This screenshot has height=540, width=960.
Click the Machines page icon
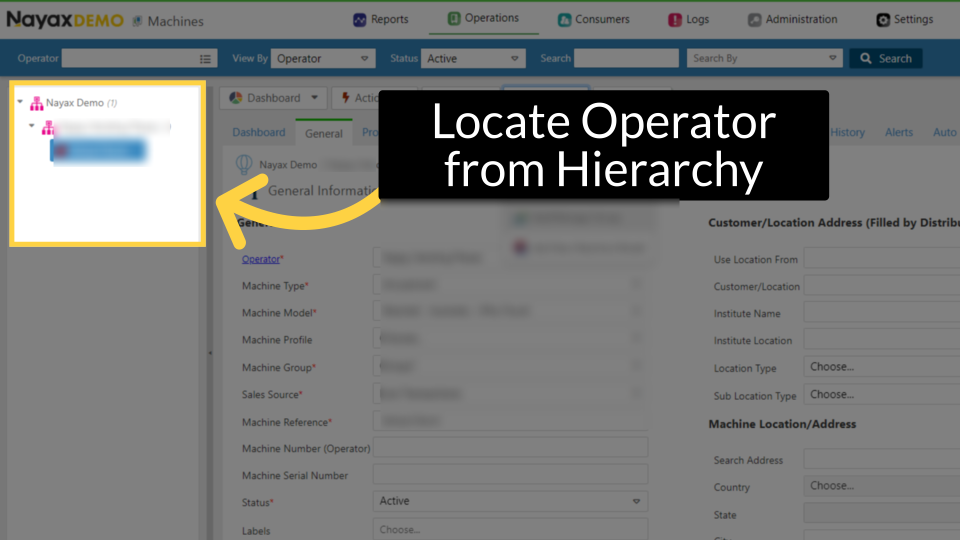pyautogui.click(x=138, y=21)
